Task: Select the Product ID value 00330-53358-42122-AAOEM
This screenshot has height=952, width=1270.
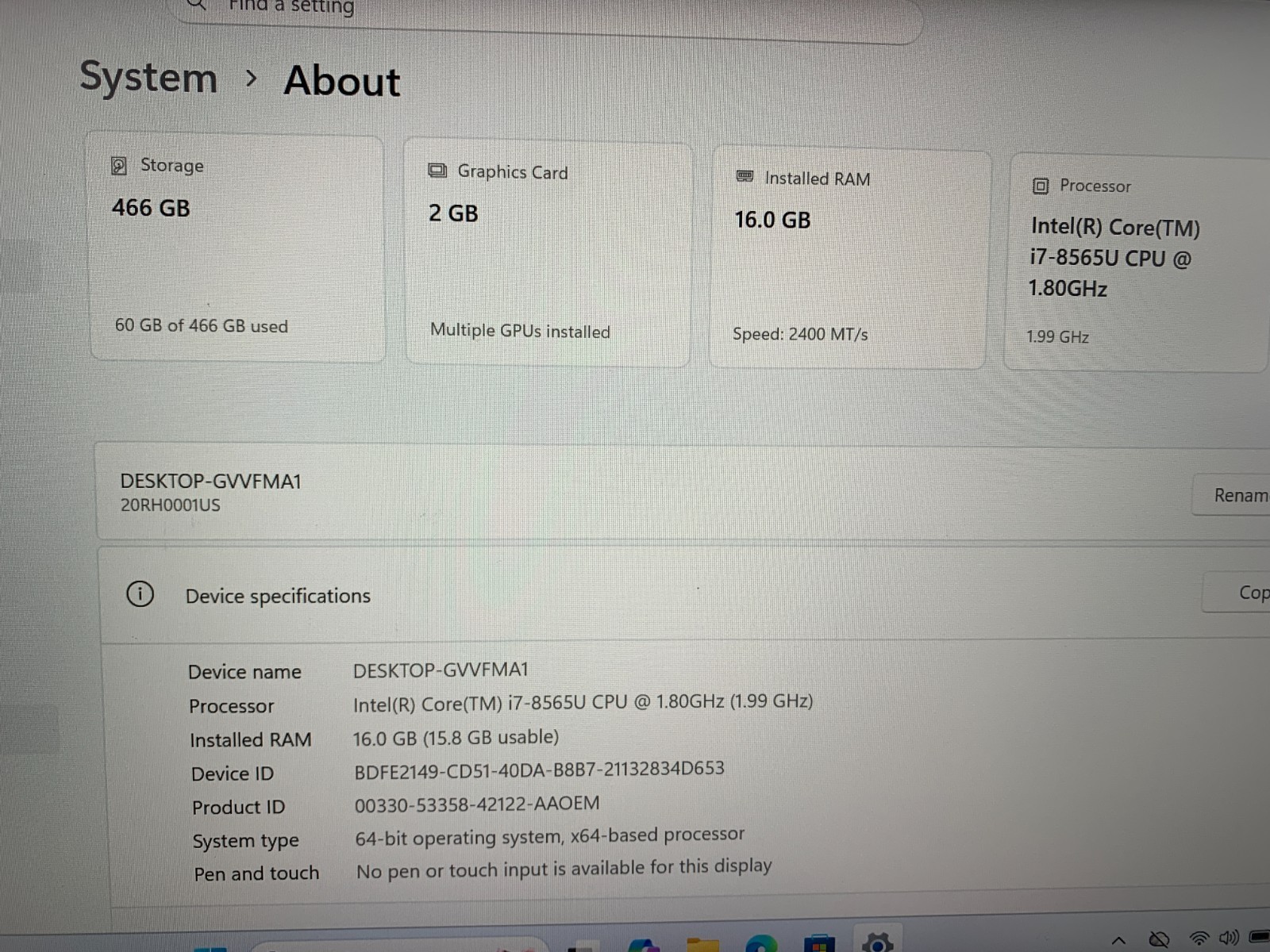Action: [x=477, y=804]
